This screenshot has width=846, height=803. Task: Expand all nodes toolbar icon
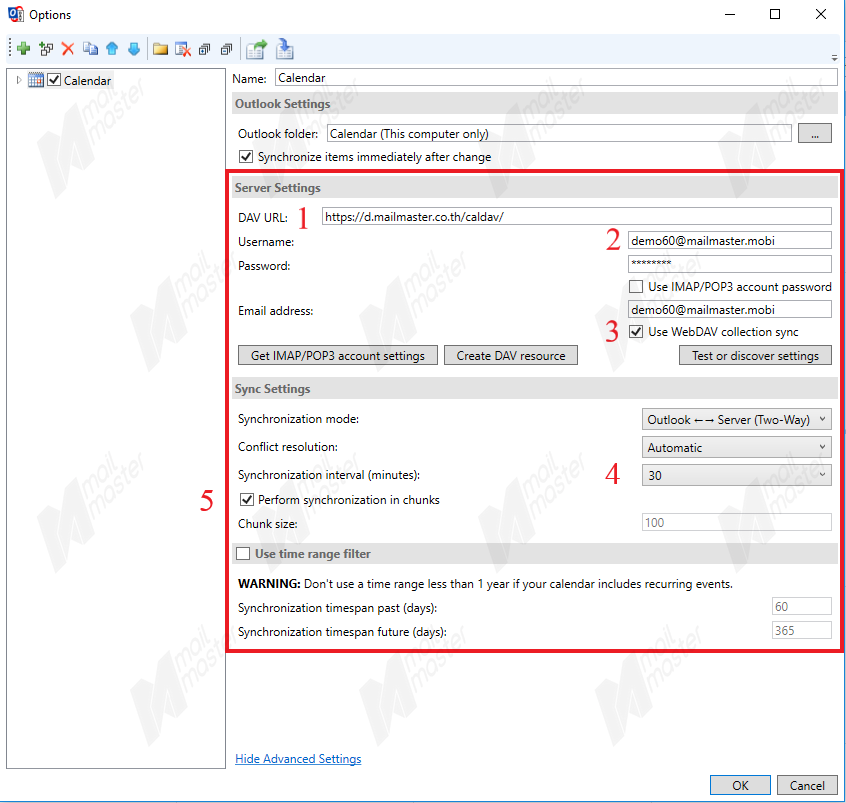coord(204,49)
